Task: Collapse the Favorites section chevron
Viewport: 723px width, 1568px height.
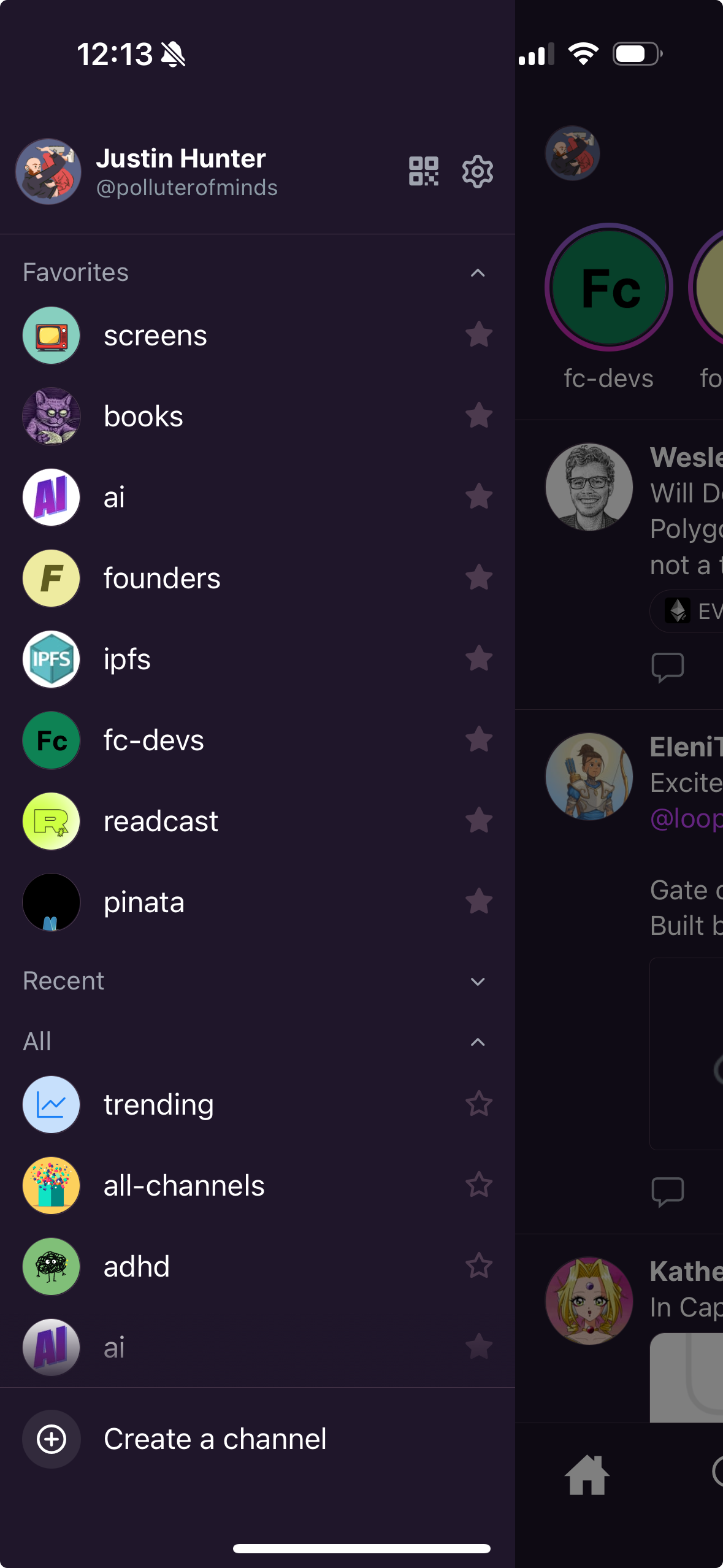Action: click(478, 273)
